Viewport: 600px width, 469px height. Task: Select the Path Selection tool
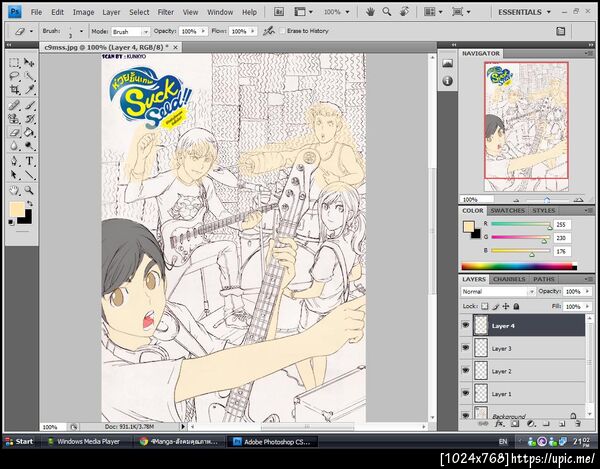tap(15, 175)
